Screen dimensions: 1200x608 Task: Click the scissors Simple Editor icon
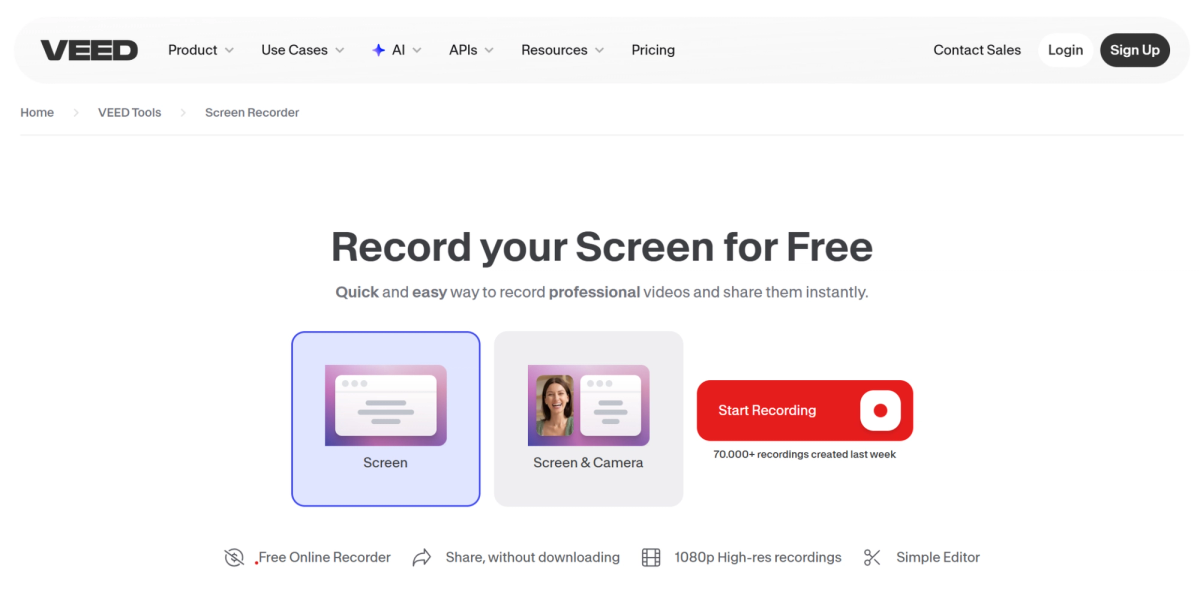pos(872,557)
